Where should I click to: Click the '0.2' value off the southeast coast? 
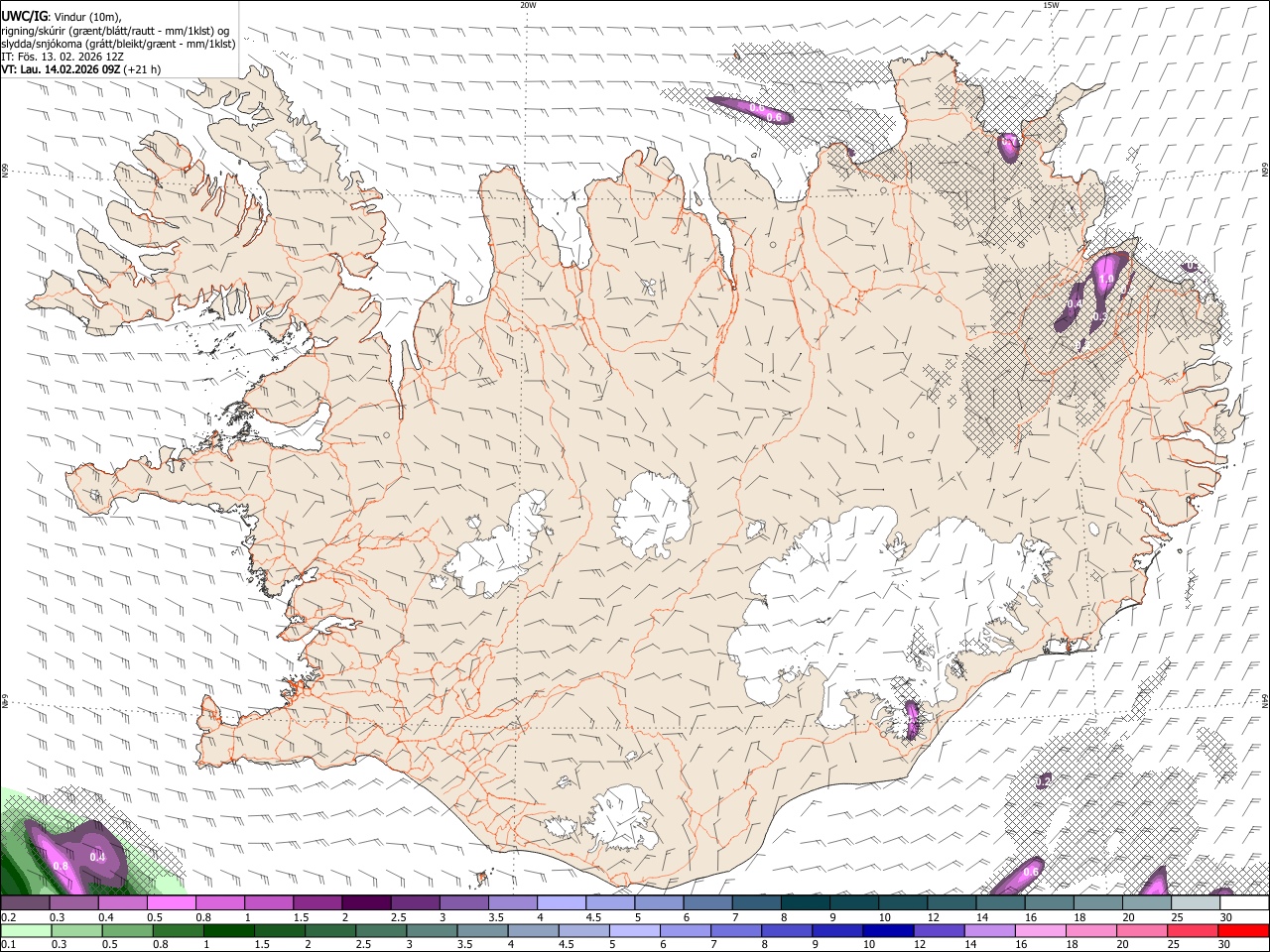point(1044,782)
